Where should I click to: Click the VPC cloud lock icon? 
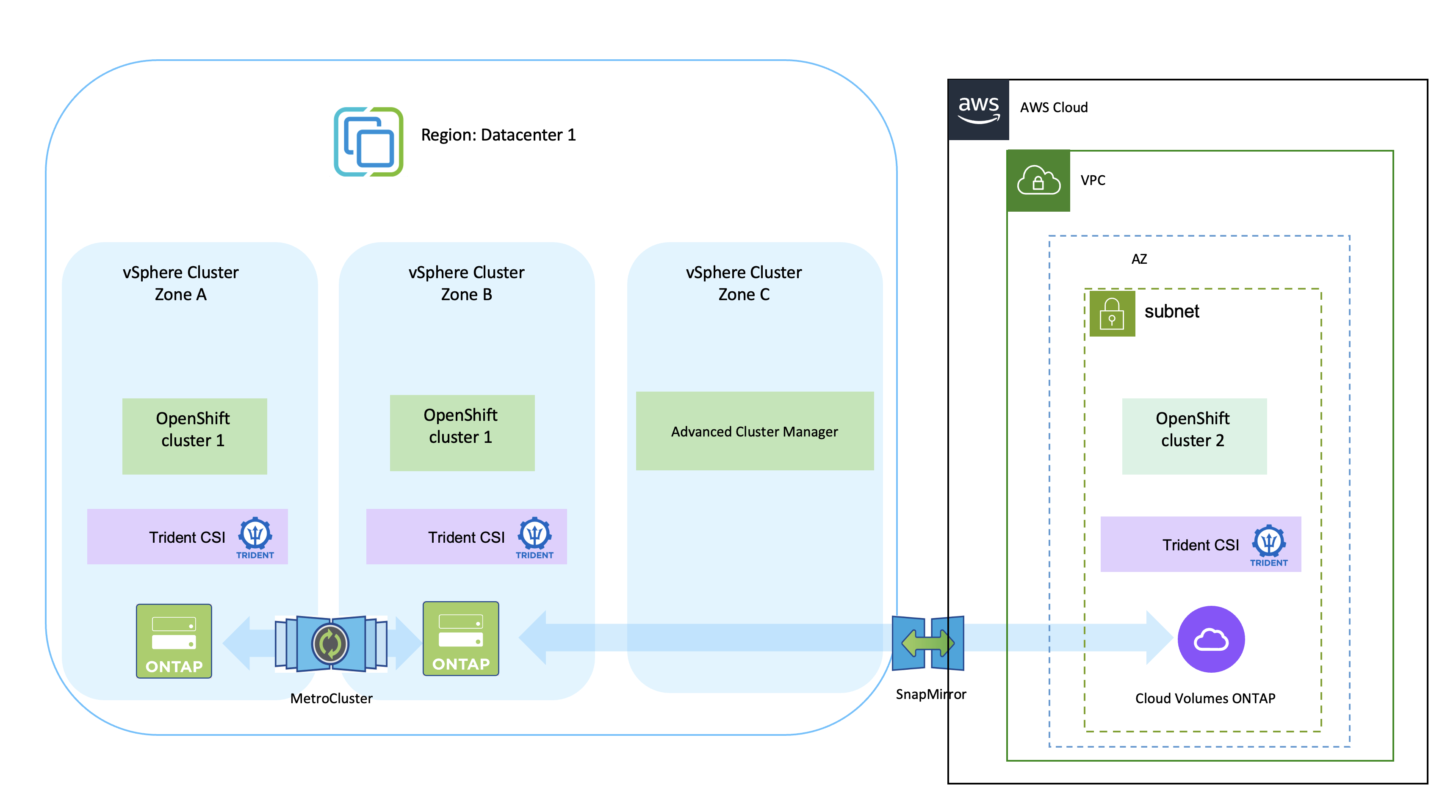[x=1038, y=181]
